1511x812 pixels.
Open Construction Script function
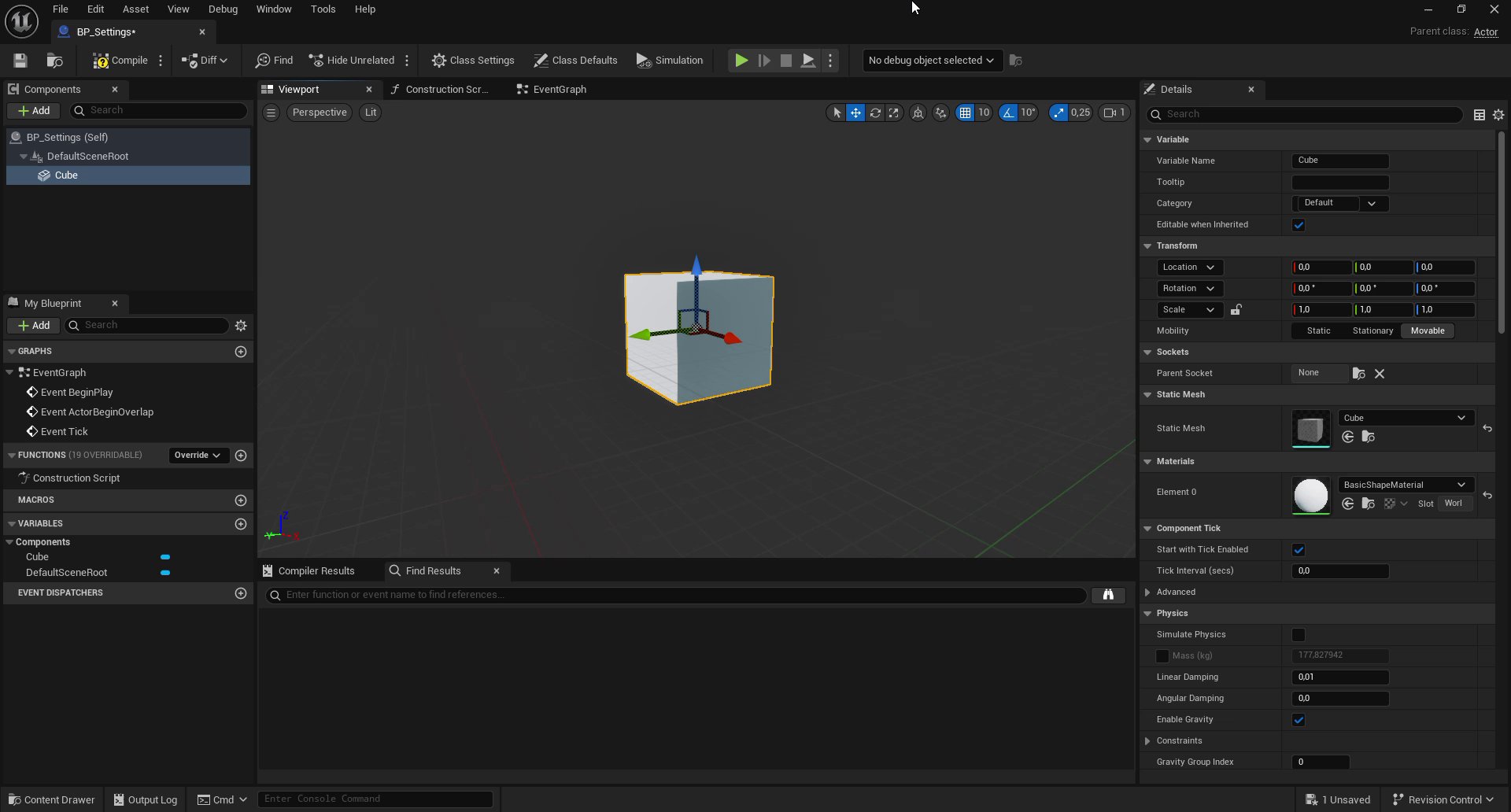click(x=76, y=478)
